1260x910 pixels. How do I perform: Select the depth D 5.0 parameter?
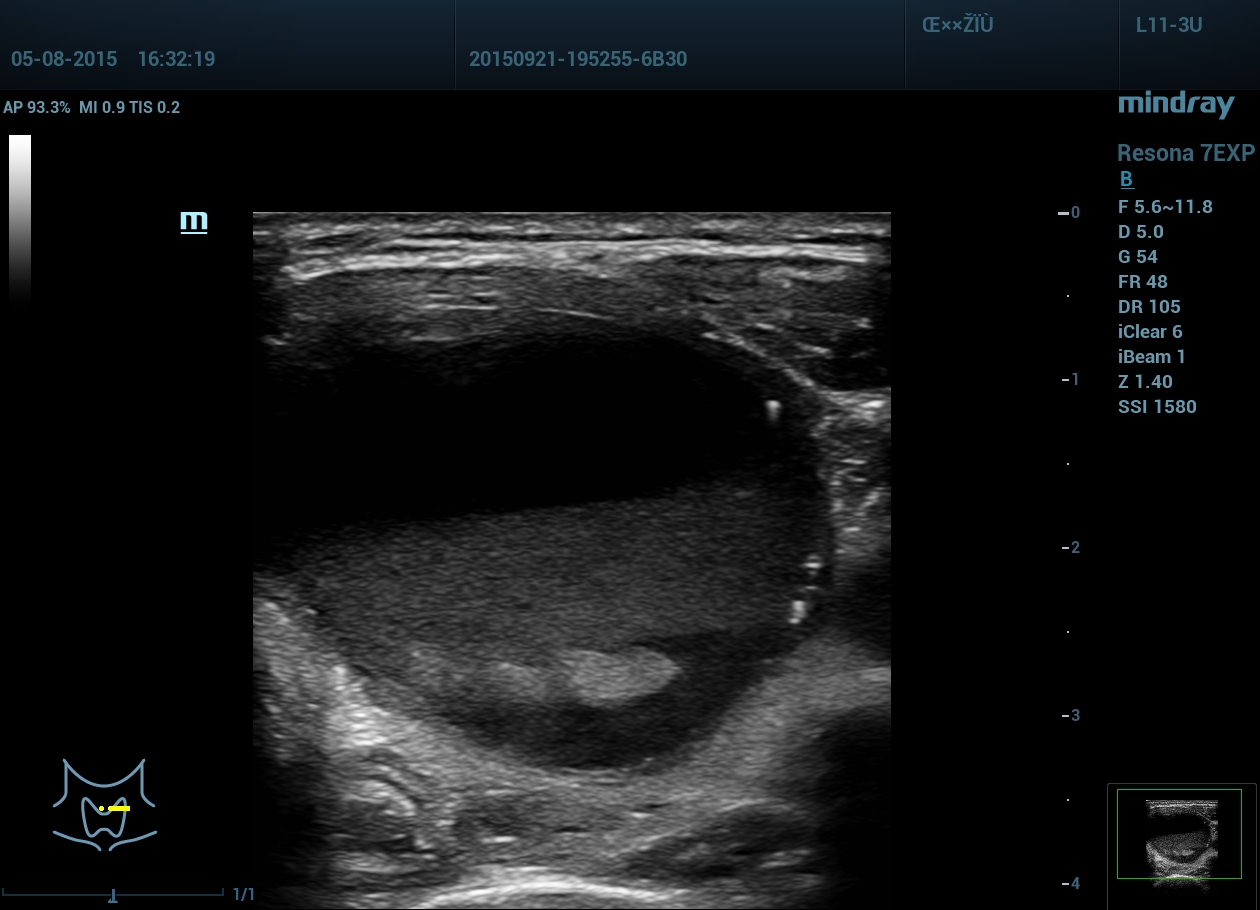[x=1141, y=232]
